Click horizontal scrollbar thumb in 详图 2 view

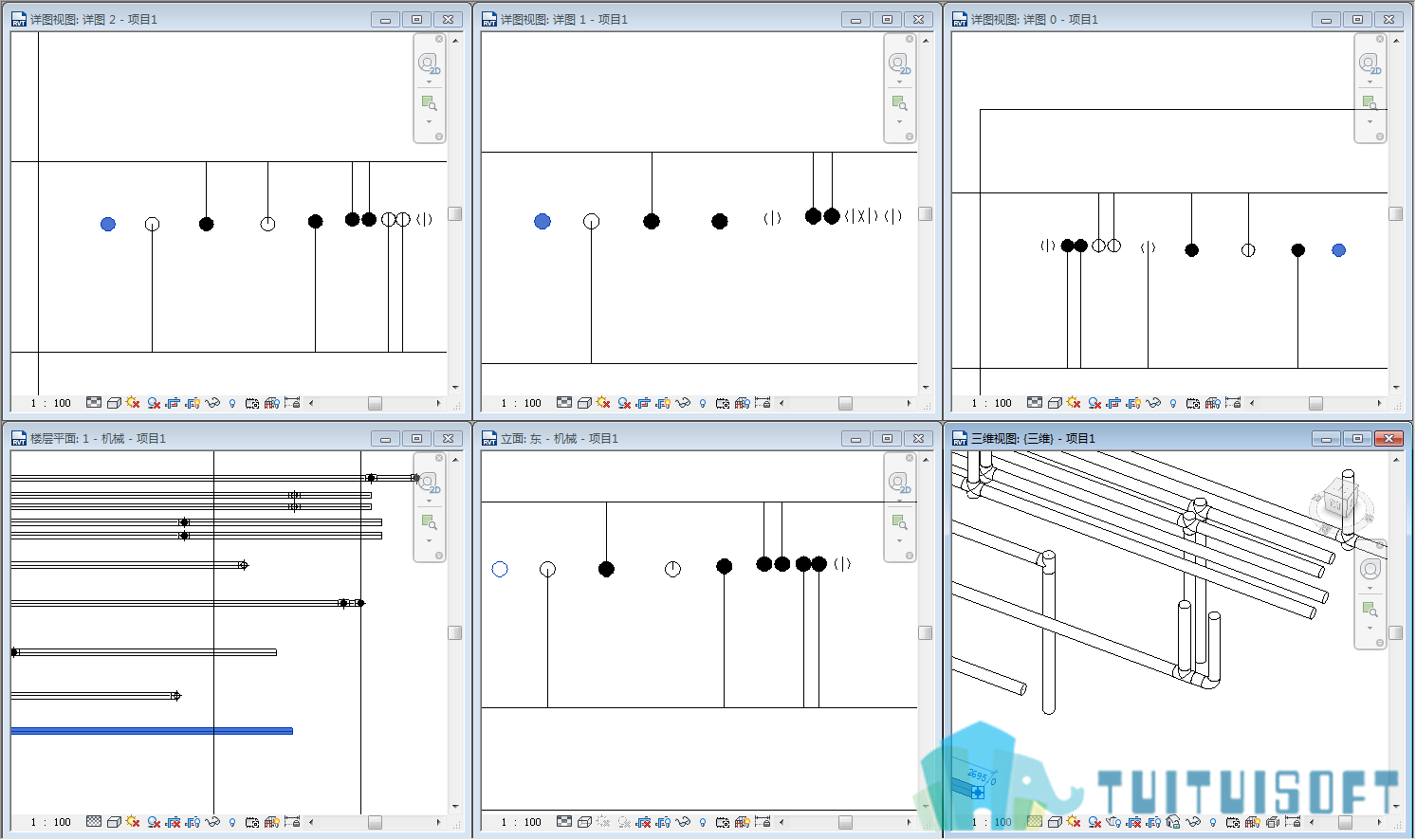375,403
